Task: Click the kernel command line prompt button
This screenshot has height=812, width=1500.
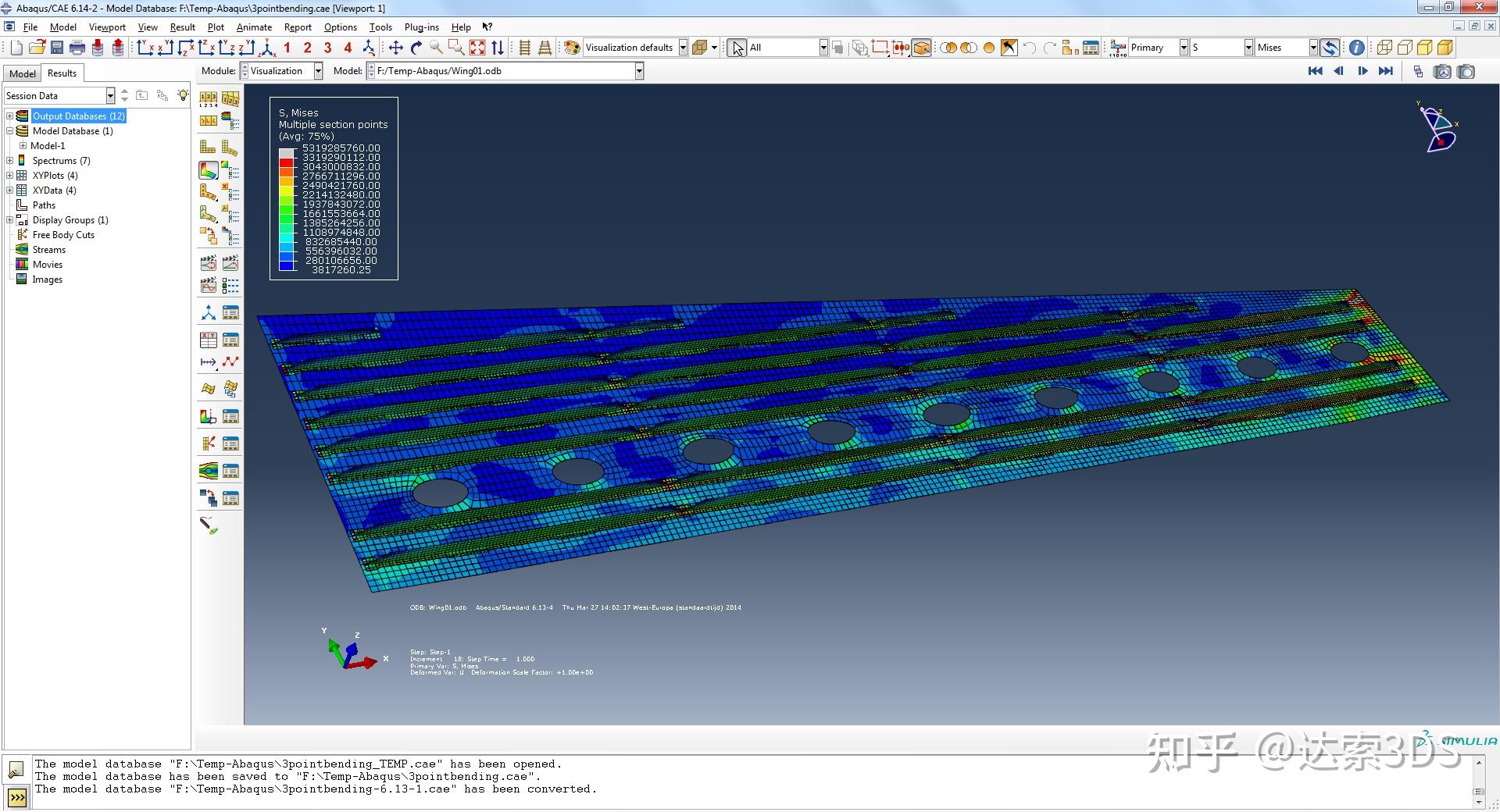Action: coord(17,797)
